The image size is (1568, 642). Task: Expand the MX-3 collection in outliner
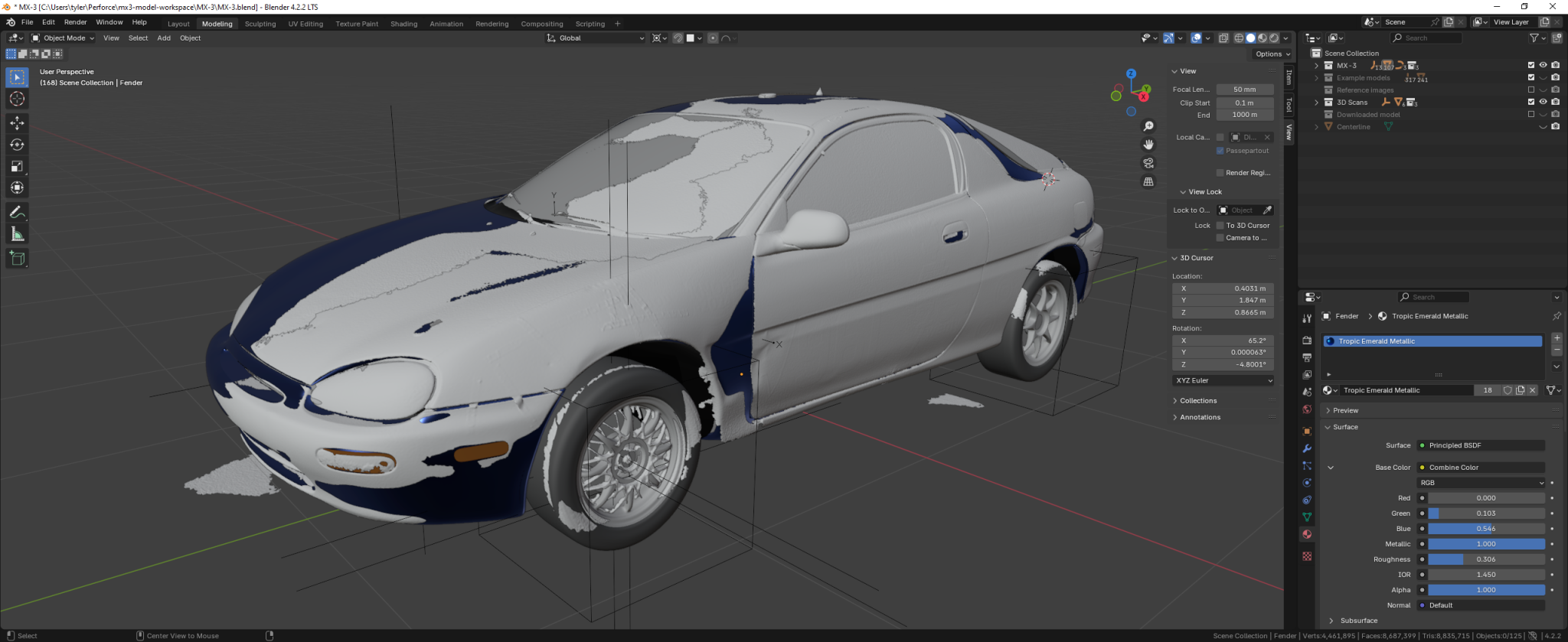coord(1317,65)
